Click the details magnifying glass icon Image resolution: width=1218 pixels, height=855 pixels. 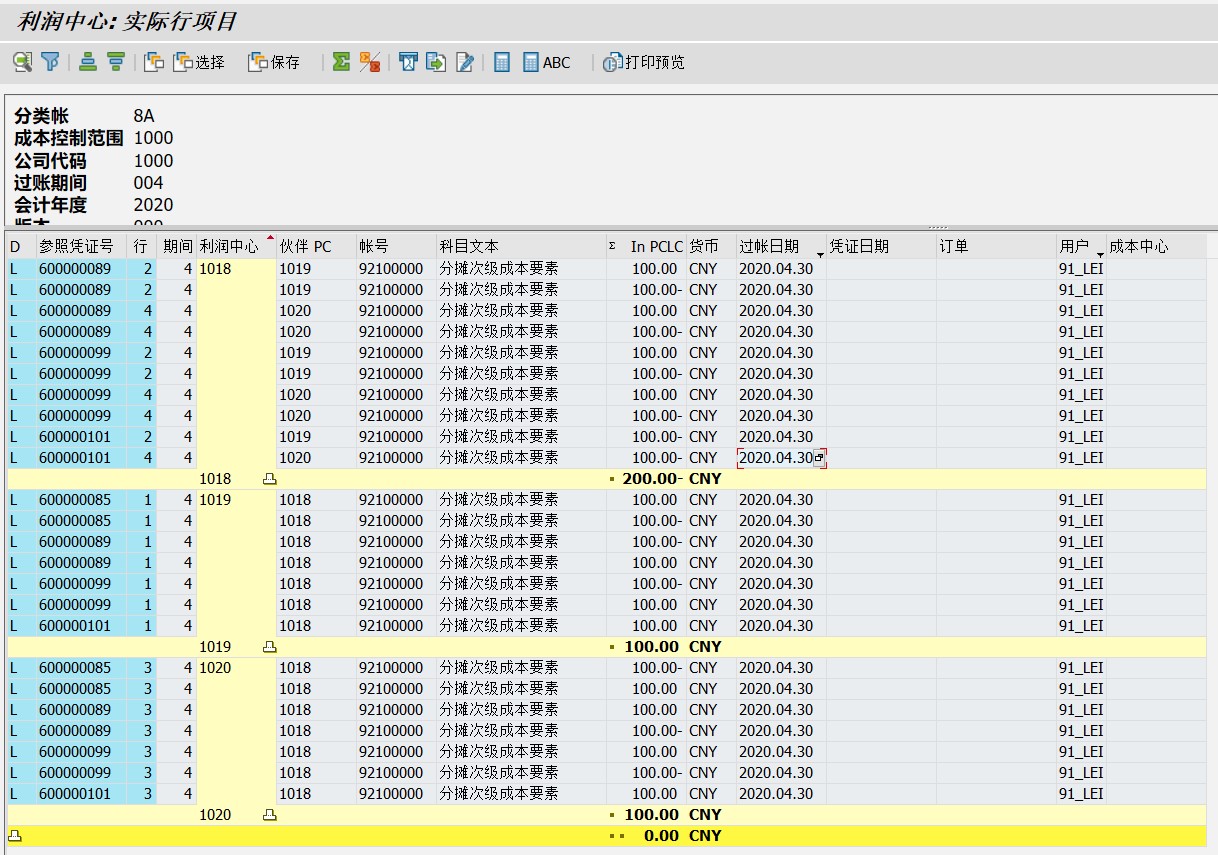(22, 62)
